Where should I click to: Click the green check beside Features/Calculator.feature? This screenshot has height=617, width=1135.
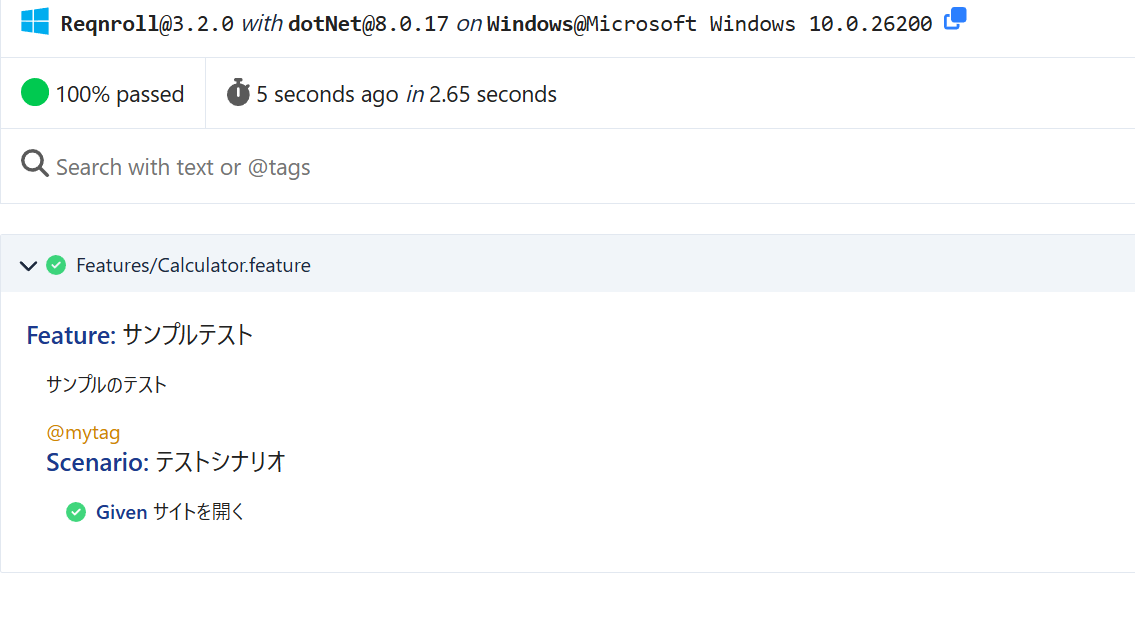point(56,265)
